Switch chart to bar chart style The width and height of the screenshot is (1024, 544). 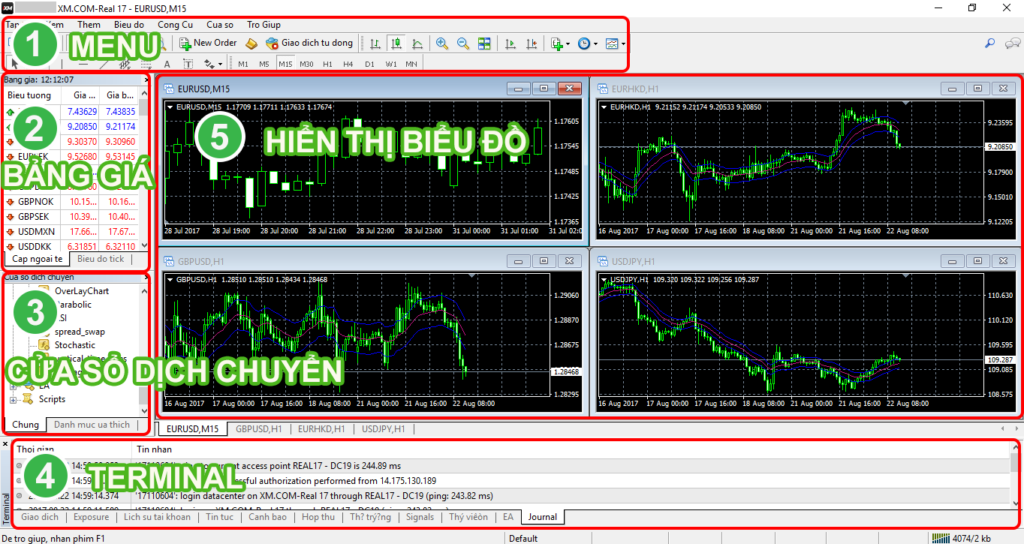click(x=374, y=43)
